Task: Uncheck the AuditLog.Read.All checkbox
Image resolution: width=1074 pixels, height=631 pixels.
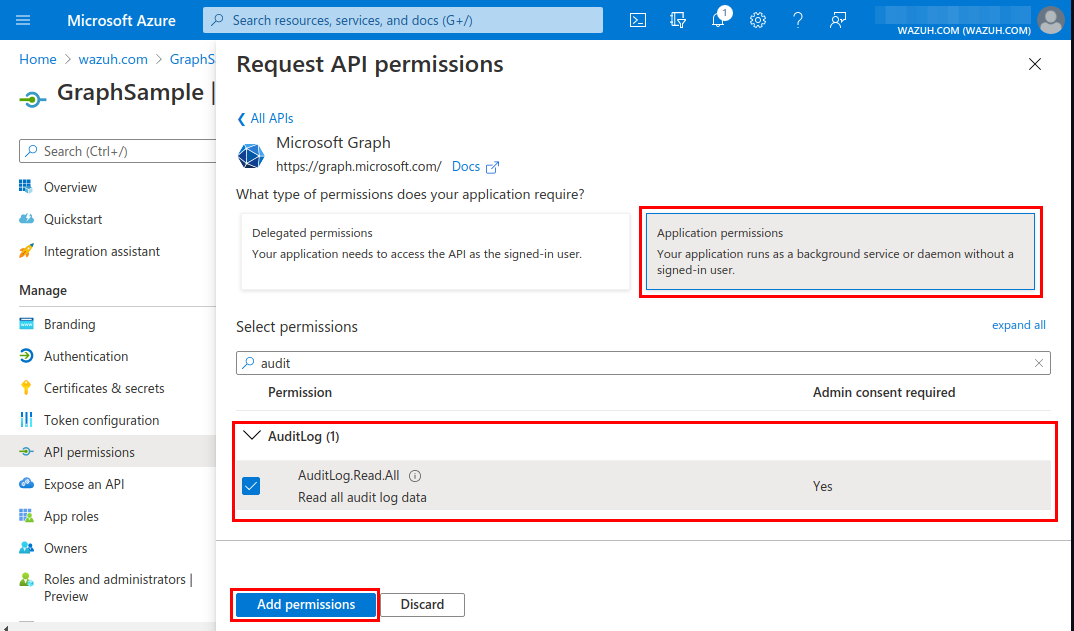Action: 251,486
